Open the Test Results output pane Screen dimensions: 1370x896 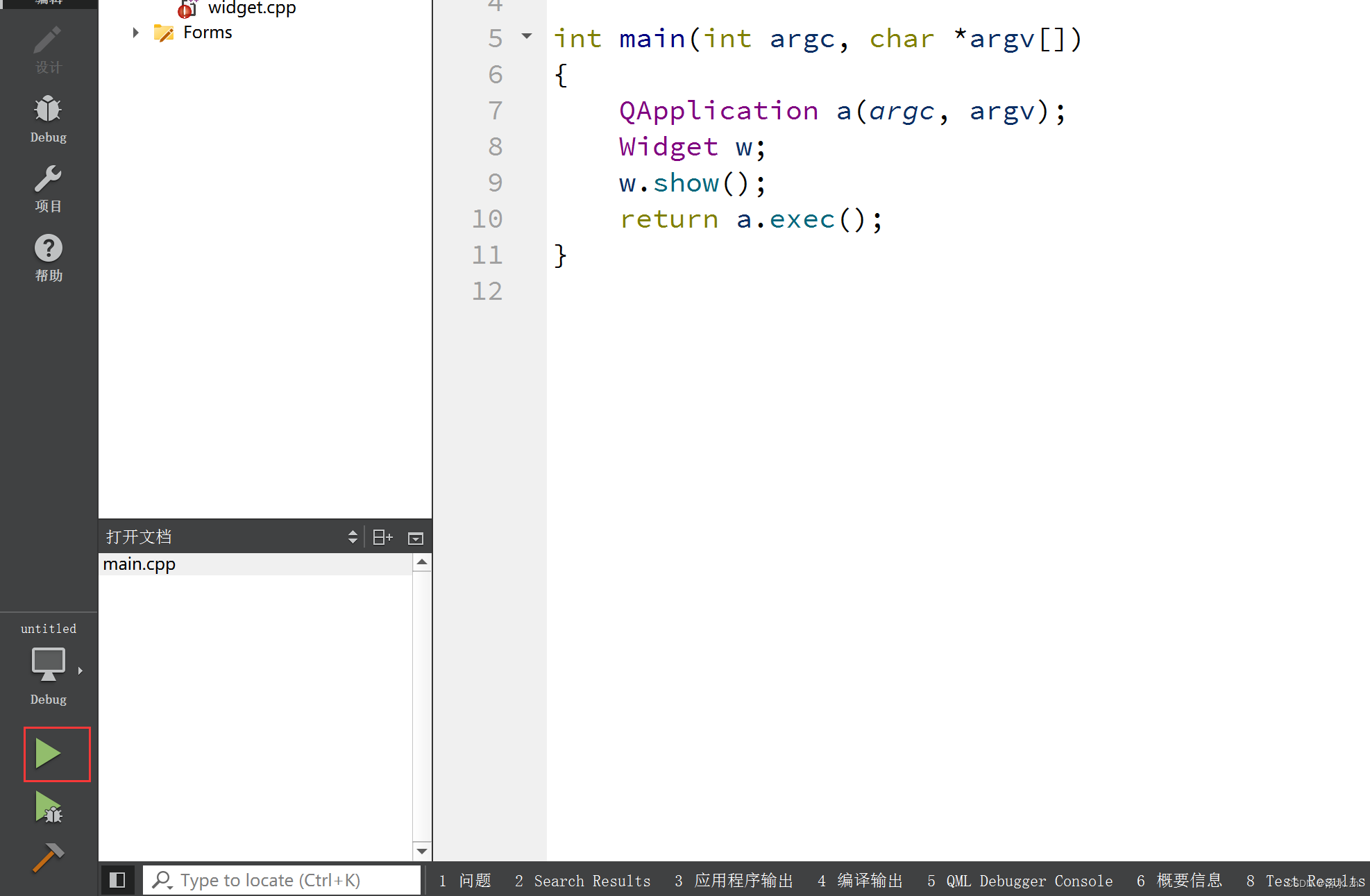(x=1305, y=881)
